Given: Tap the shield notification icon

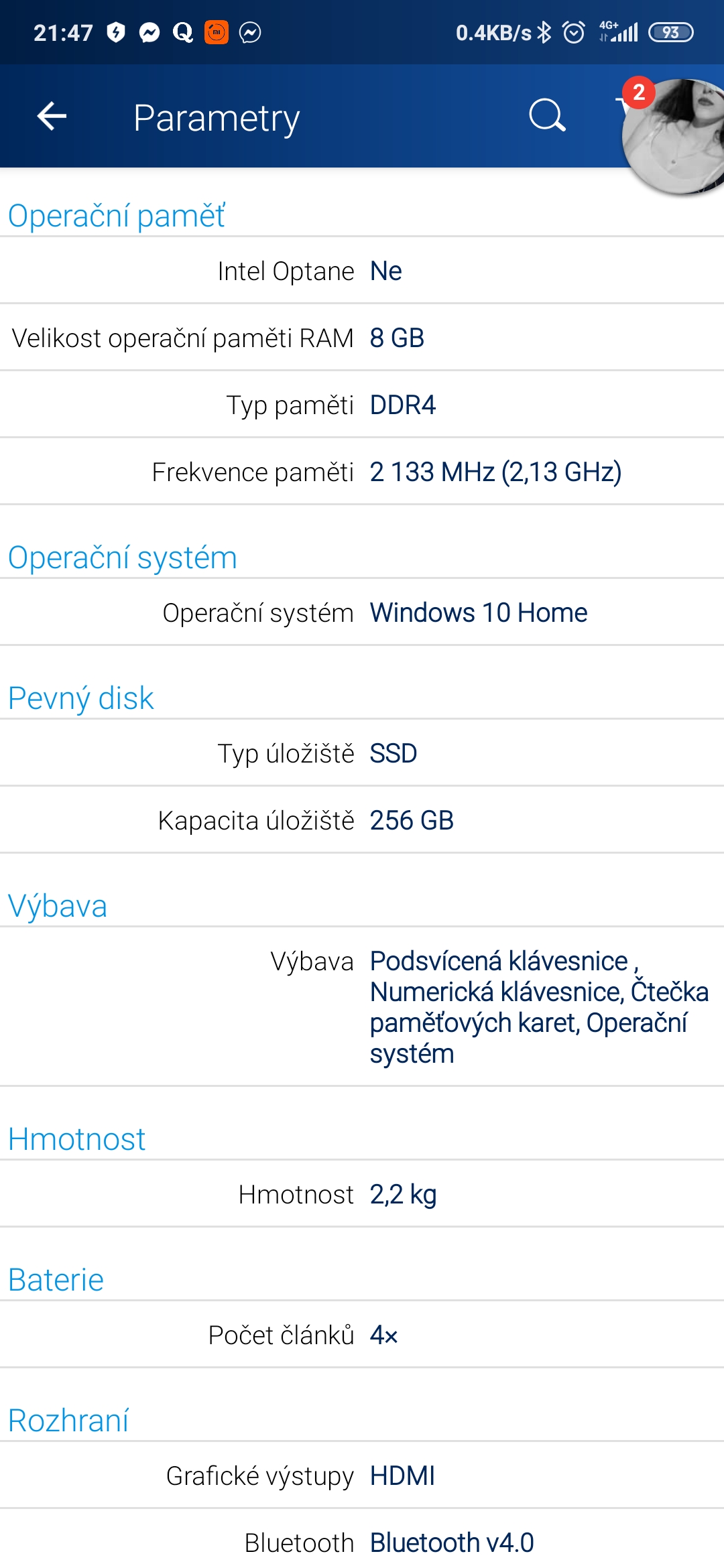Looking at the screenshot, I should (x=116, y=32).
